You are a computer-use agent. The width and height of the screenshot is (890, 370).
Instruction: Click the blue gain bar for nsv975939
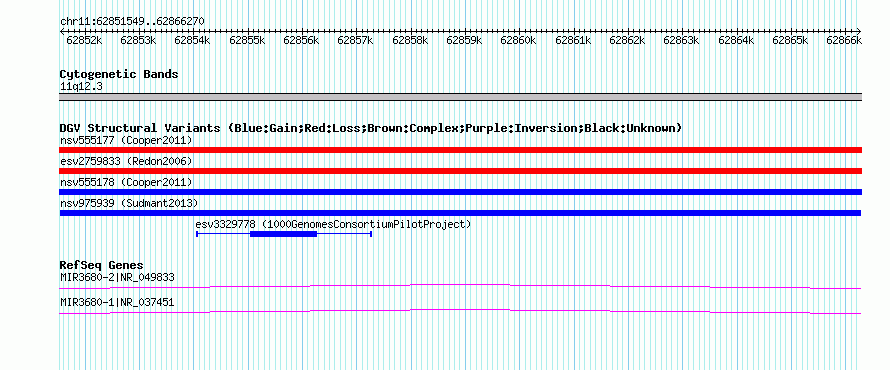(x=460, y=213)
